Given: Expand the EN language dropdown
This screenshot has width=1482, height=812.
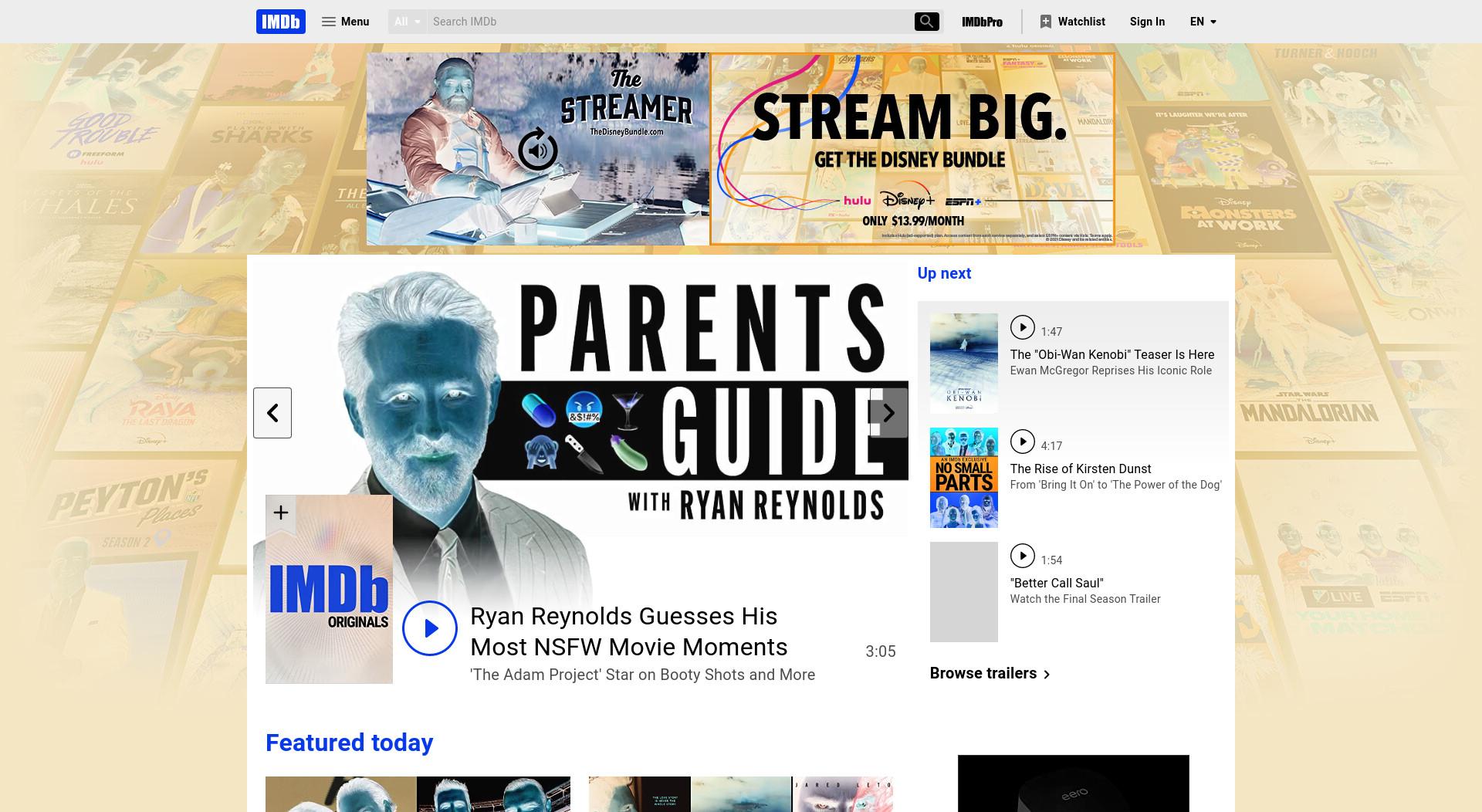Looking at the screenshot, I should tap(1203, 22).
